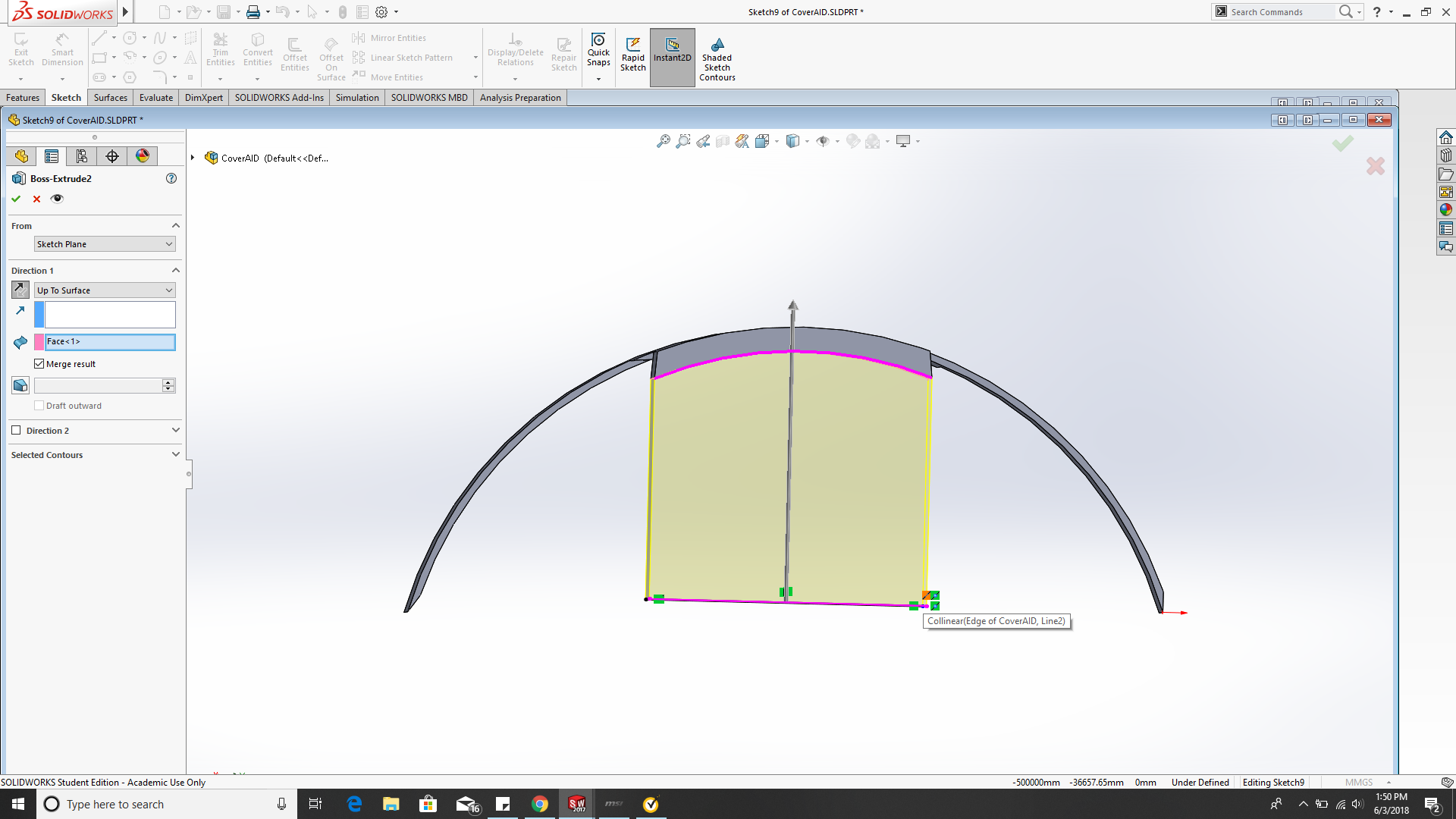Cancel Boss-Extrude2 with red X
The image size is (1456, 819).
pyautogui.click(x=36, y=199)
